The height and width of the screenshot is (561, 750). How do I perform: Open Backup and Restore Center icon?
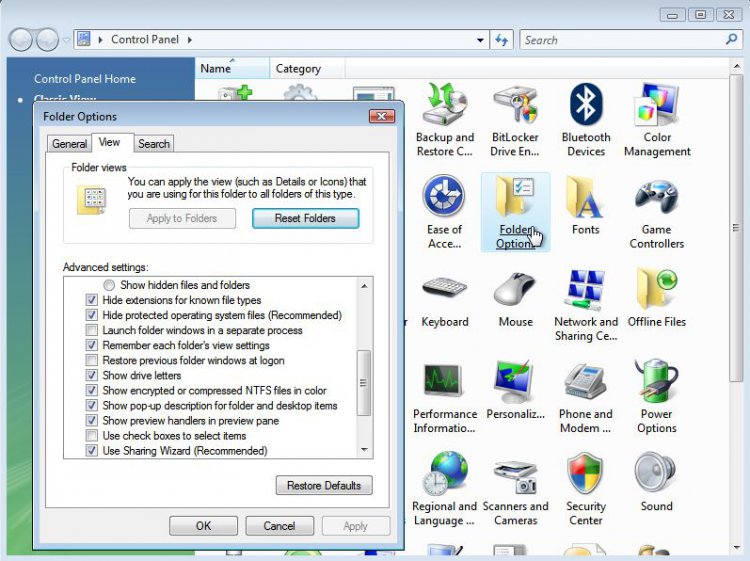click(x=444, y=120)
